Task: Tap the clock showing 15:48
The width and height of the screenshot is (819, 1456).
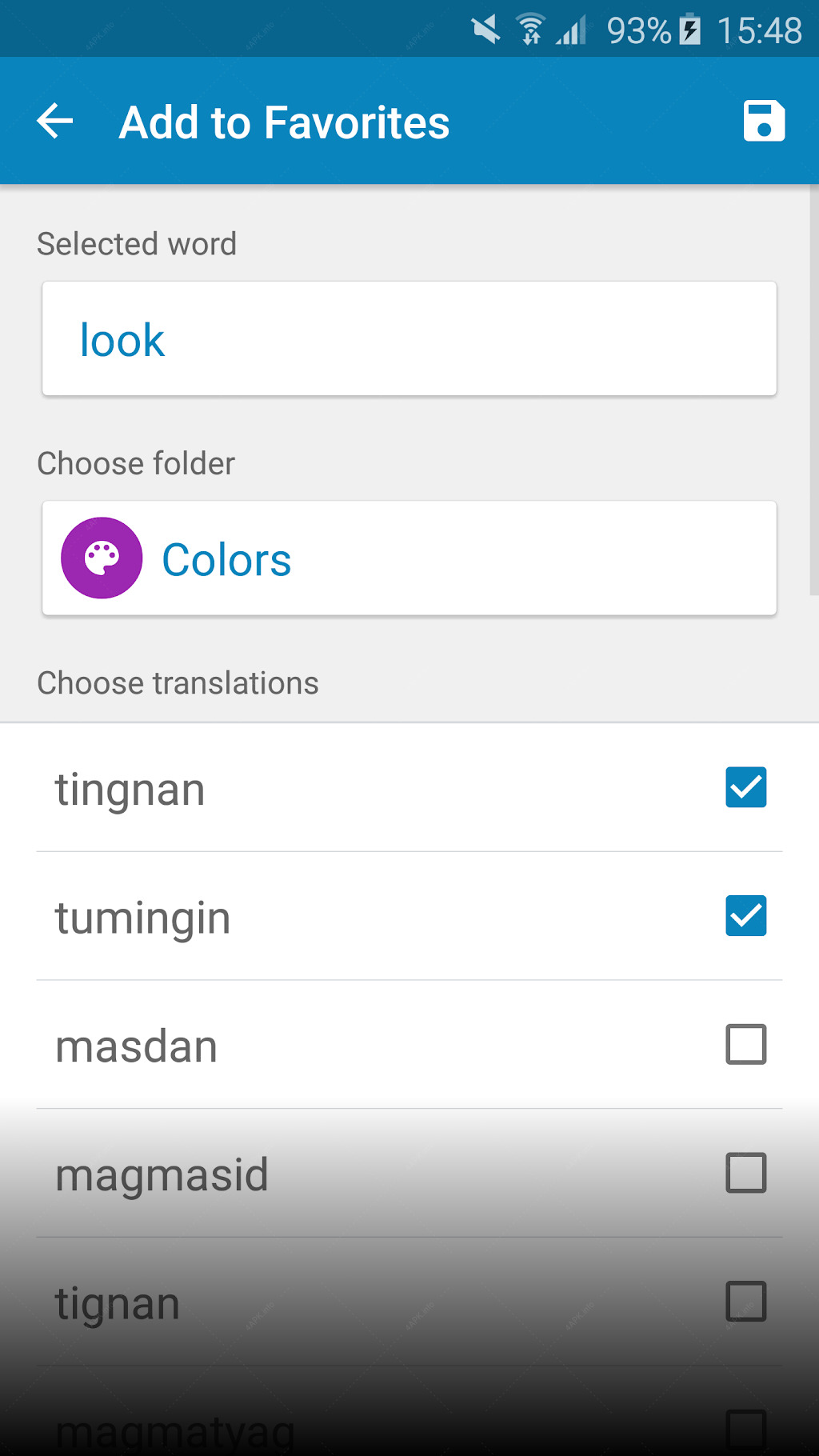Action: tap(759, 31)
